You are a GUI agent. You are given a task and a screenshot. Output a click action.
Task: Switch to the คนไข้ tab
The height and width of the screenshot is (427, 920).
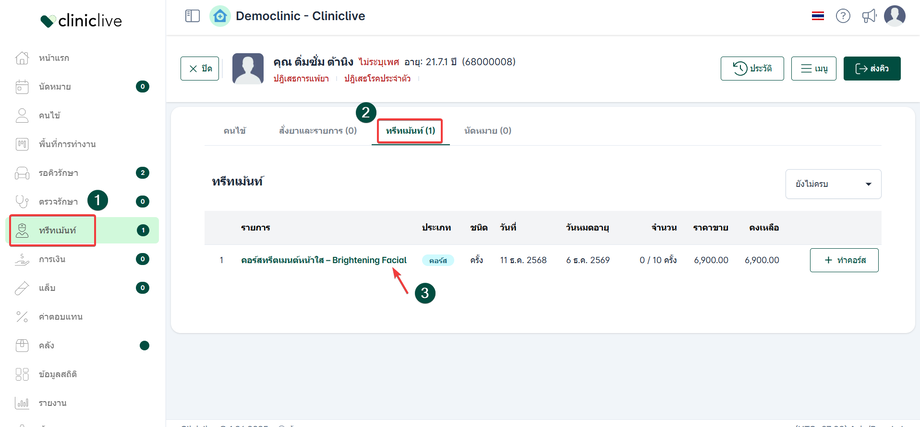[234, 131]
